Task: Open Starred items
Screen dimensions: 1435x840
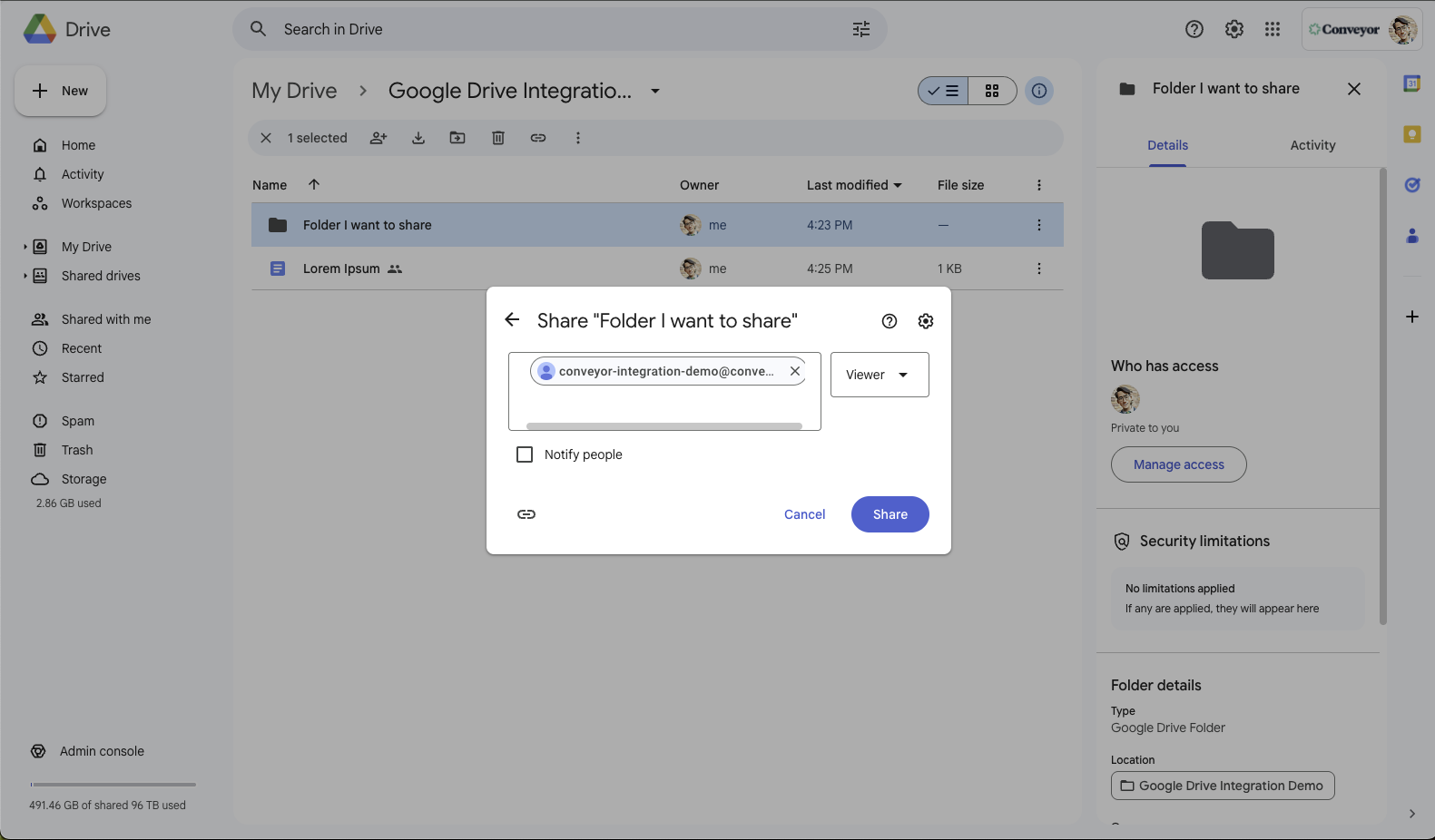Action: (x=83, y=377)
